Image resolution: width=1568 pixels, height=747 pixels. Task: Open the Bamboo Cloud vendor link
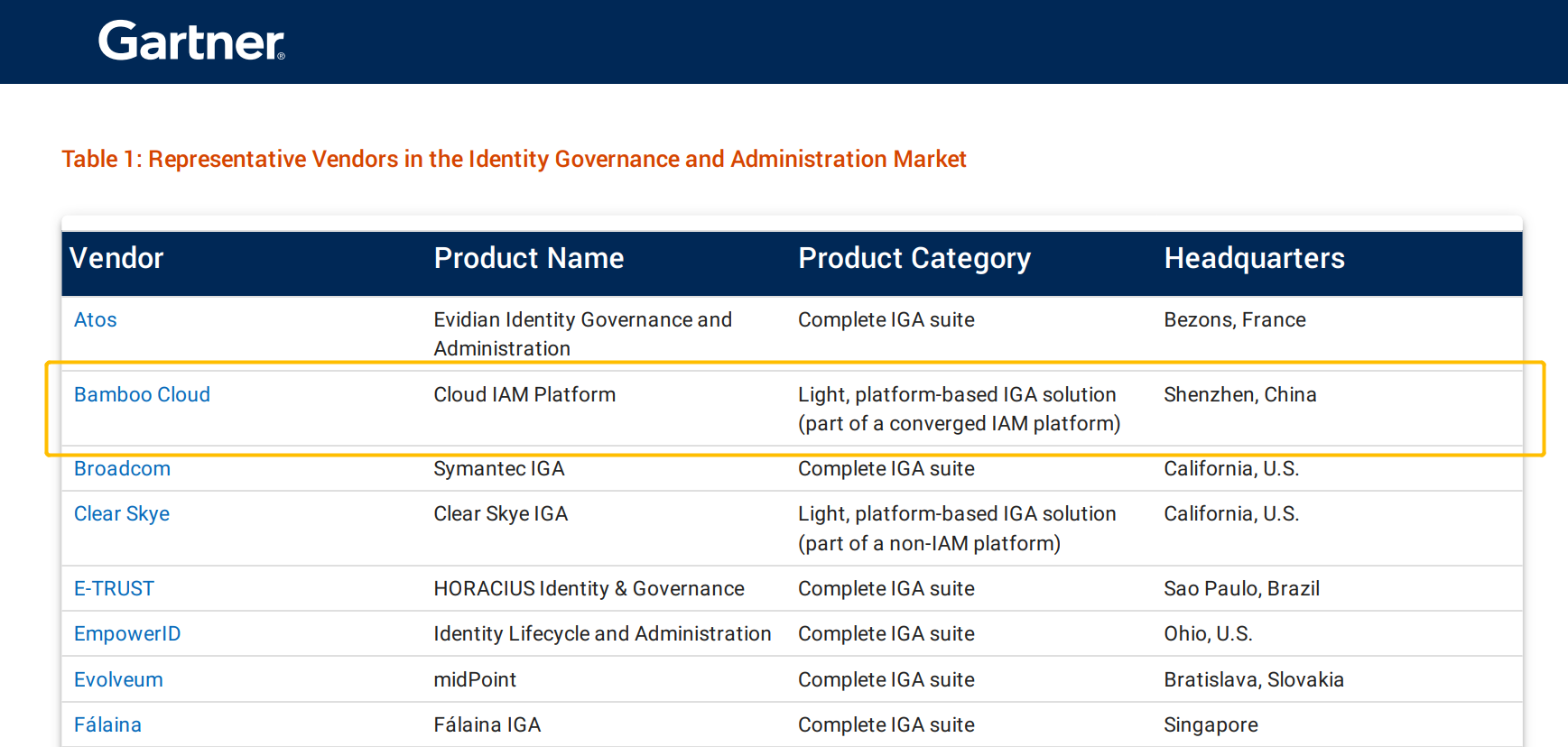point(142,395)
